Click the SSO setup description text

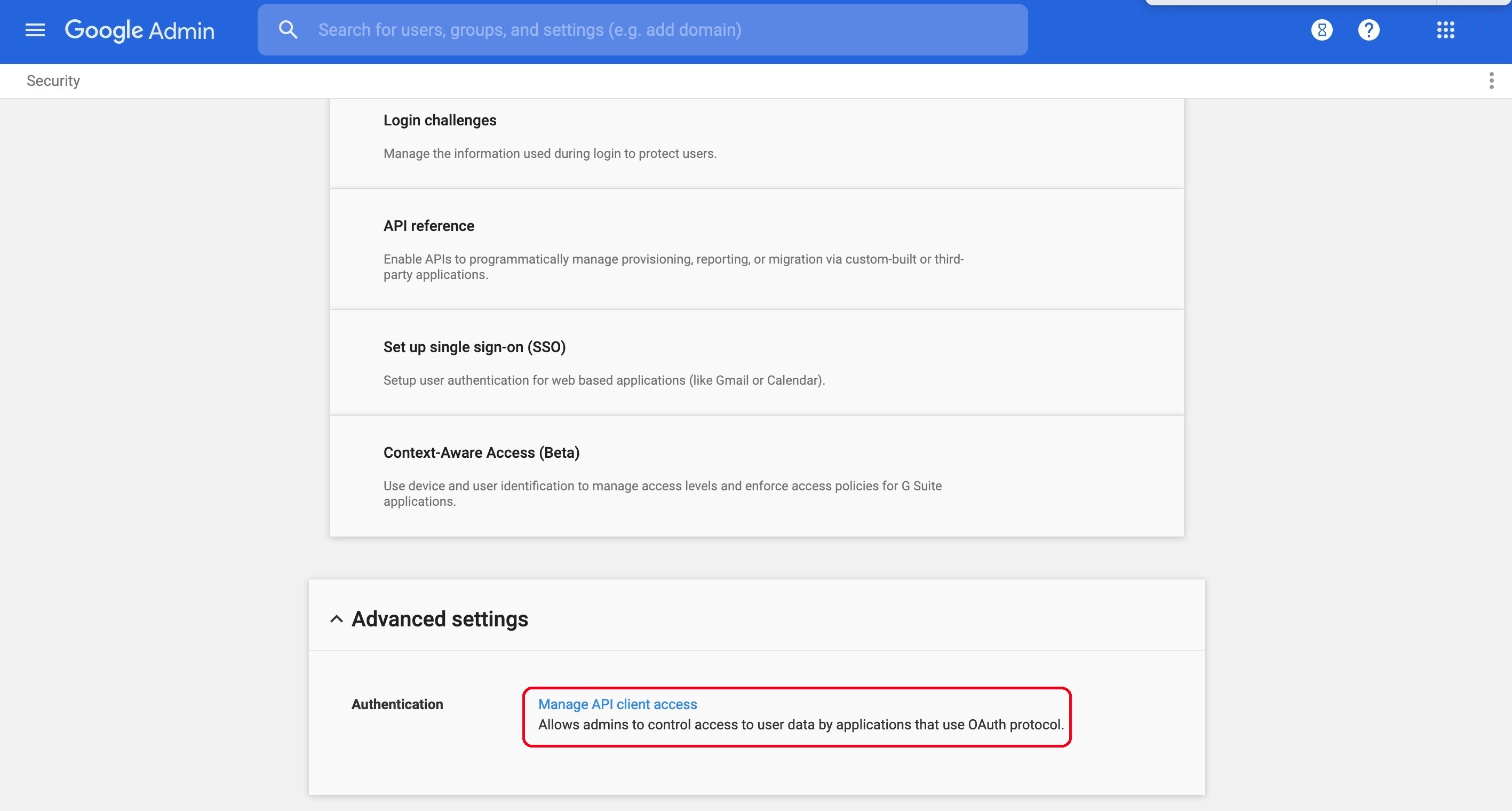(x=604, y=380)
